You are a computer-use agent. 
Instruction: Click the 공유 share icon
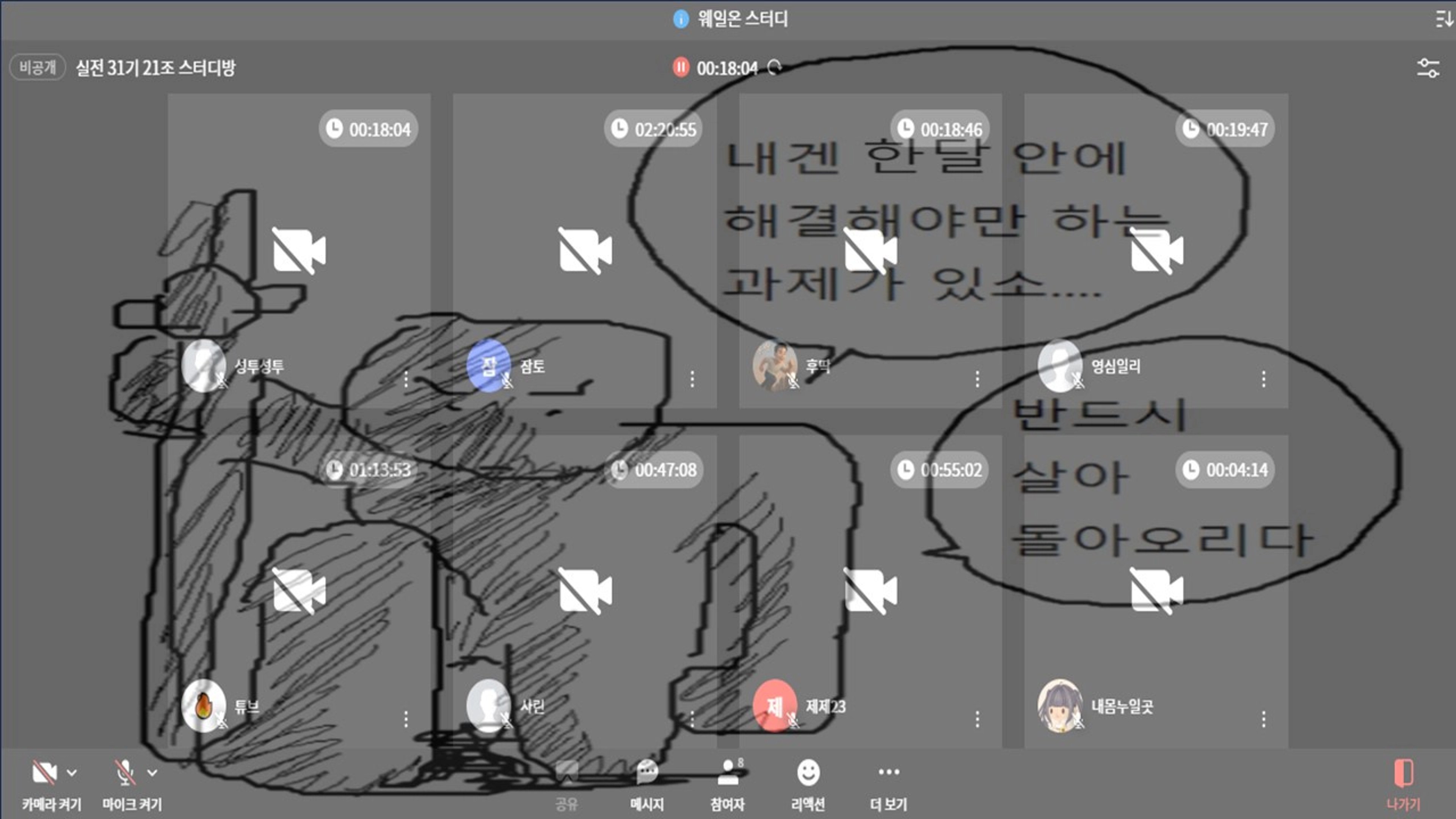(x=566, y=773)
